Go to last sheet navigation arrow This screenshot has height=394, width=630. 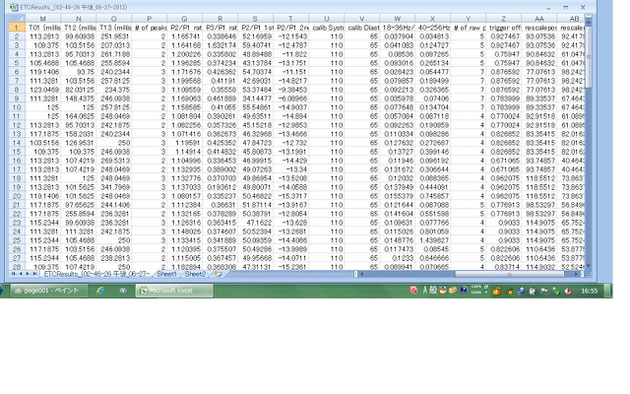click(x=35, y=274)
